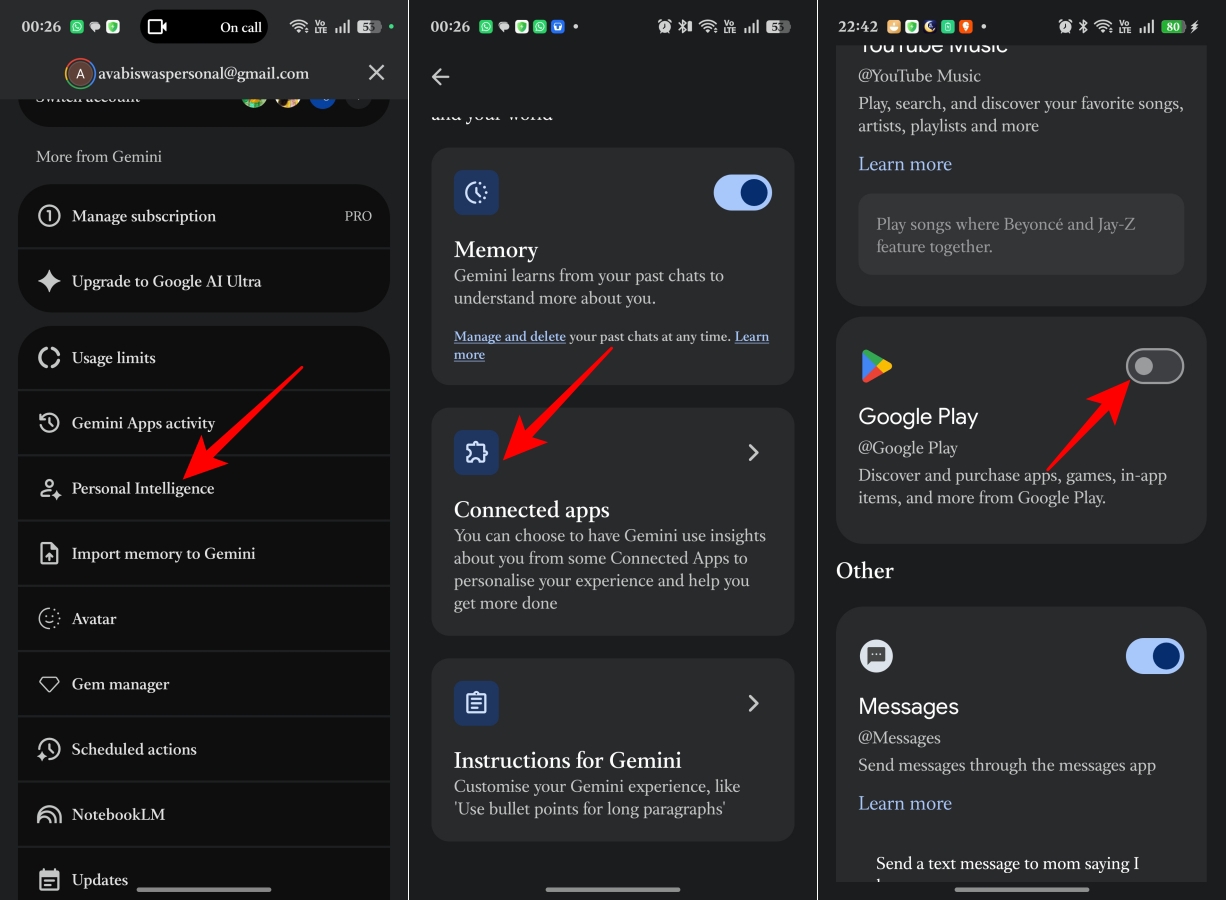The image size is (1226, 900).
Task: Open Usage limits
Action: click(x=204, y=358)
